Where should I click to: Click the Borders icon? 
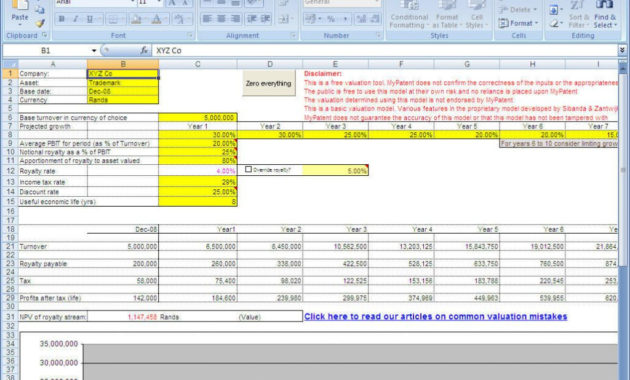(x=113, y=19)
